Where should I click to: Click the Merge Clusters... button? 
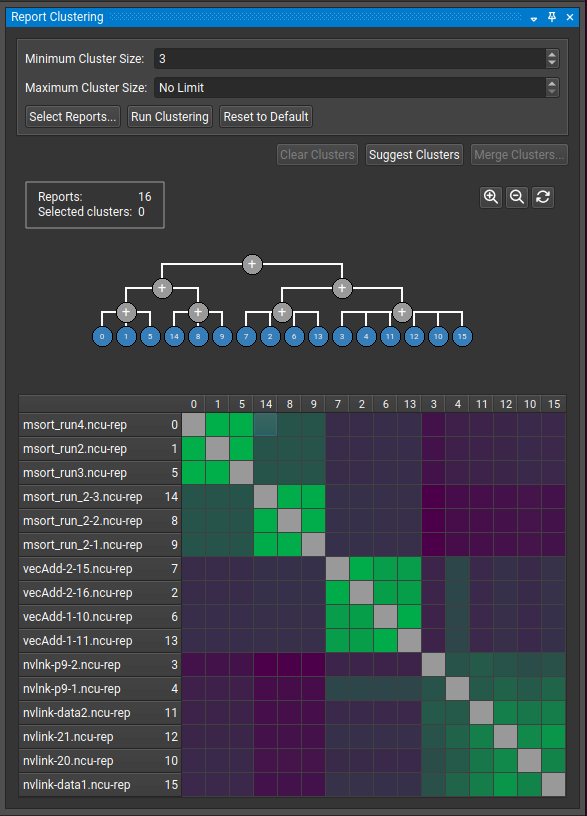(x=519, y=155)
